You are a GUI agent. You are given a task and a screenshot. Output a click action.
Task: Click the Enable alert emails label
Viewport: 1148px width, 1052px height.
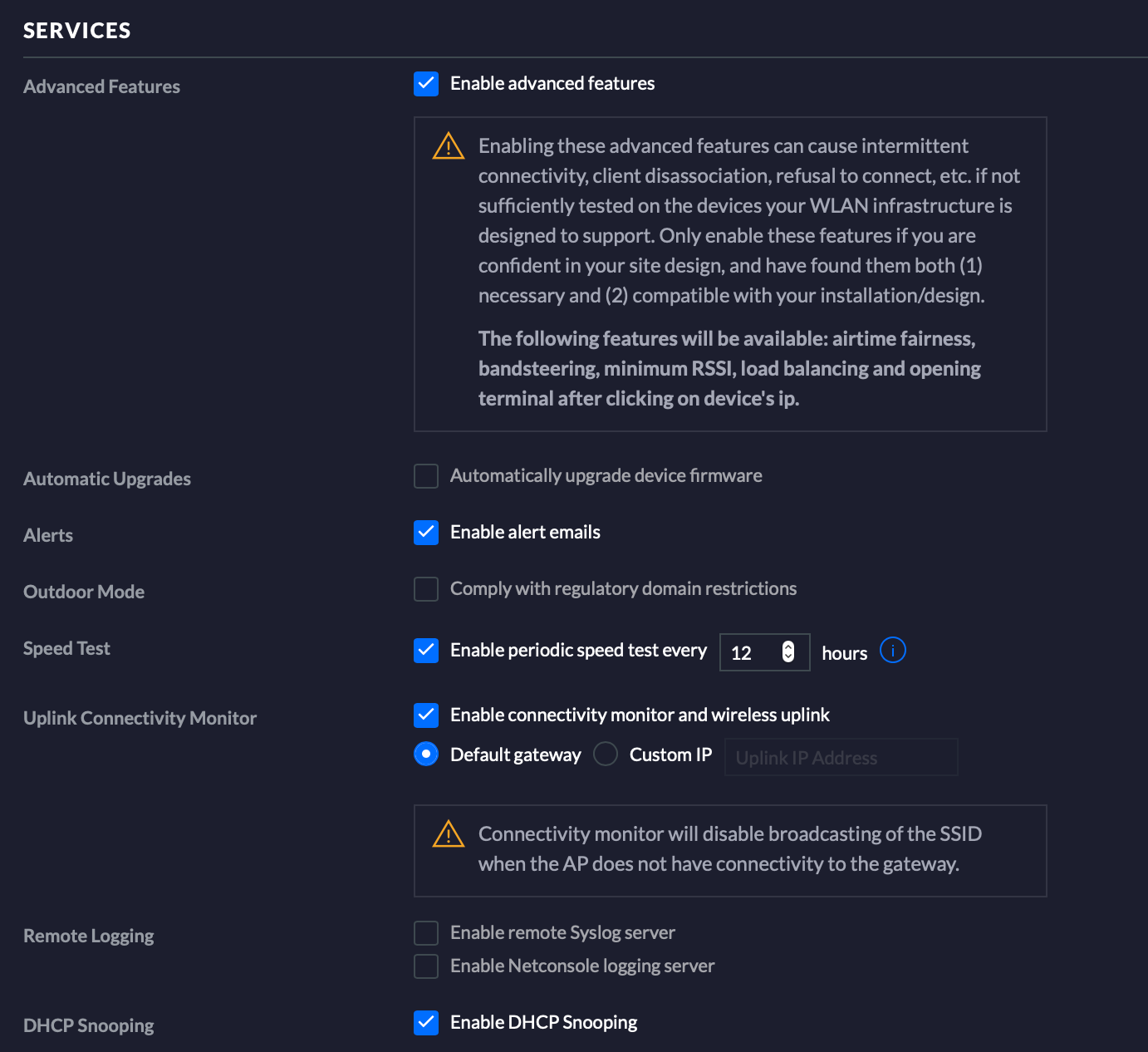(x=525, y=533)
